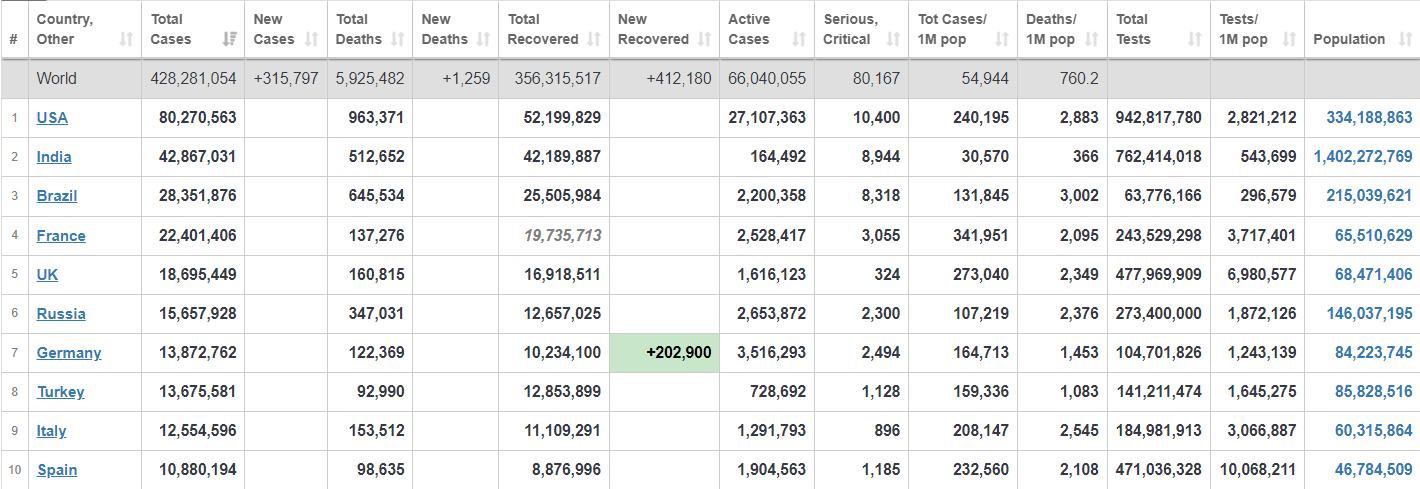The width and height of the screenshot is (1420, 489).
Task: Open the Germany country link
Action: coord(69,353)
